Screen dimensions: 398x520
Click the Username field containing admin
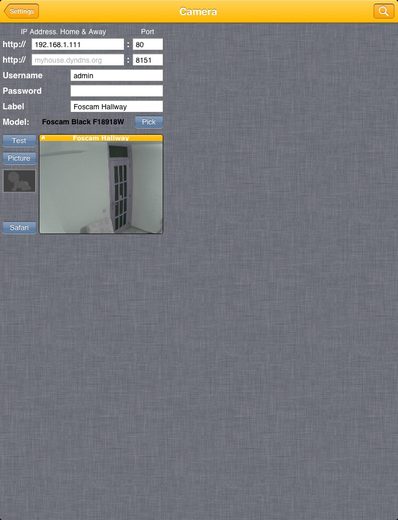[117, 76]
